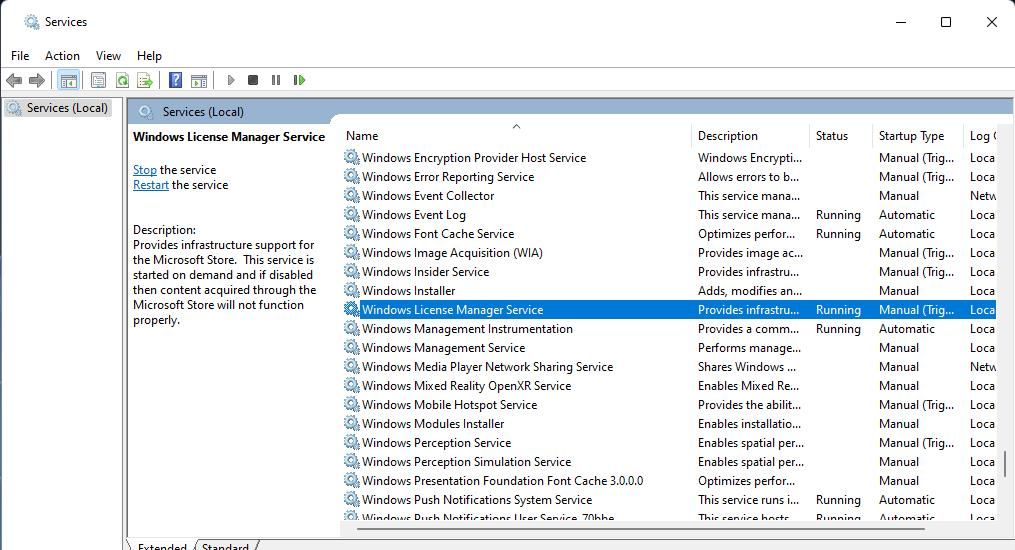Click gear icon beside Windows Modules Installer
The image size is (1015, 550).
[351, 424]
